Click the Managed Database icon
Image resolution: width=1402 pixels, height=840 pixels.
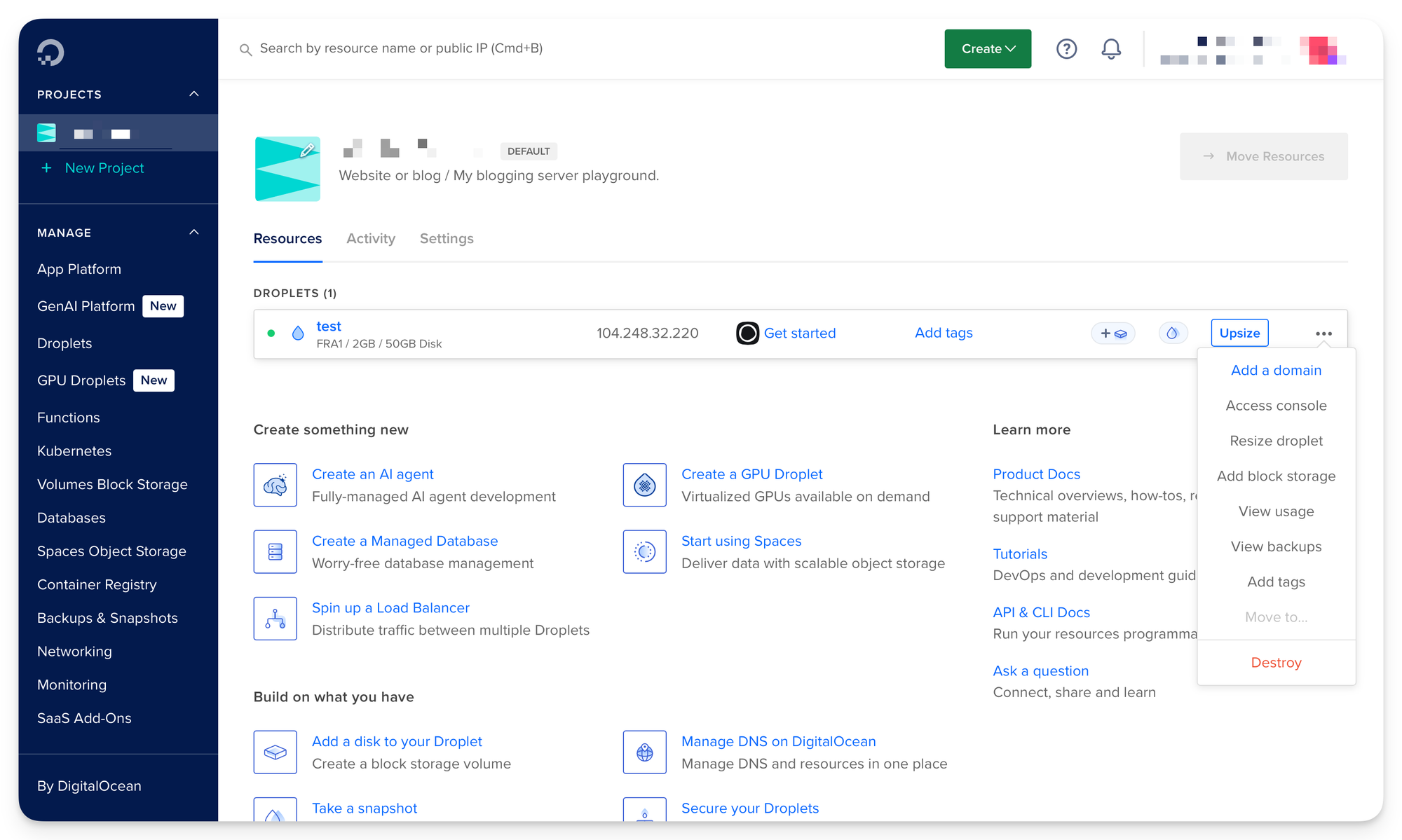click(x=275, y=551)
